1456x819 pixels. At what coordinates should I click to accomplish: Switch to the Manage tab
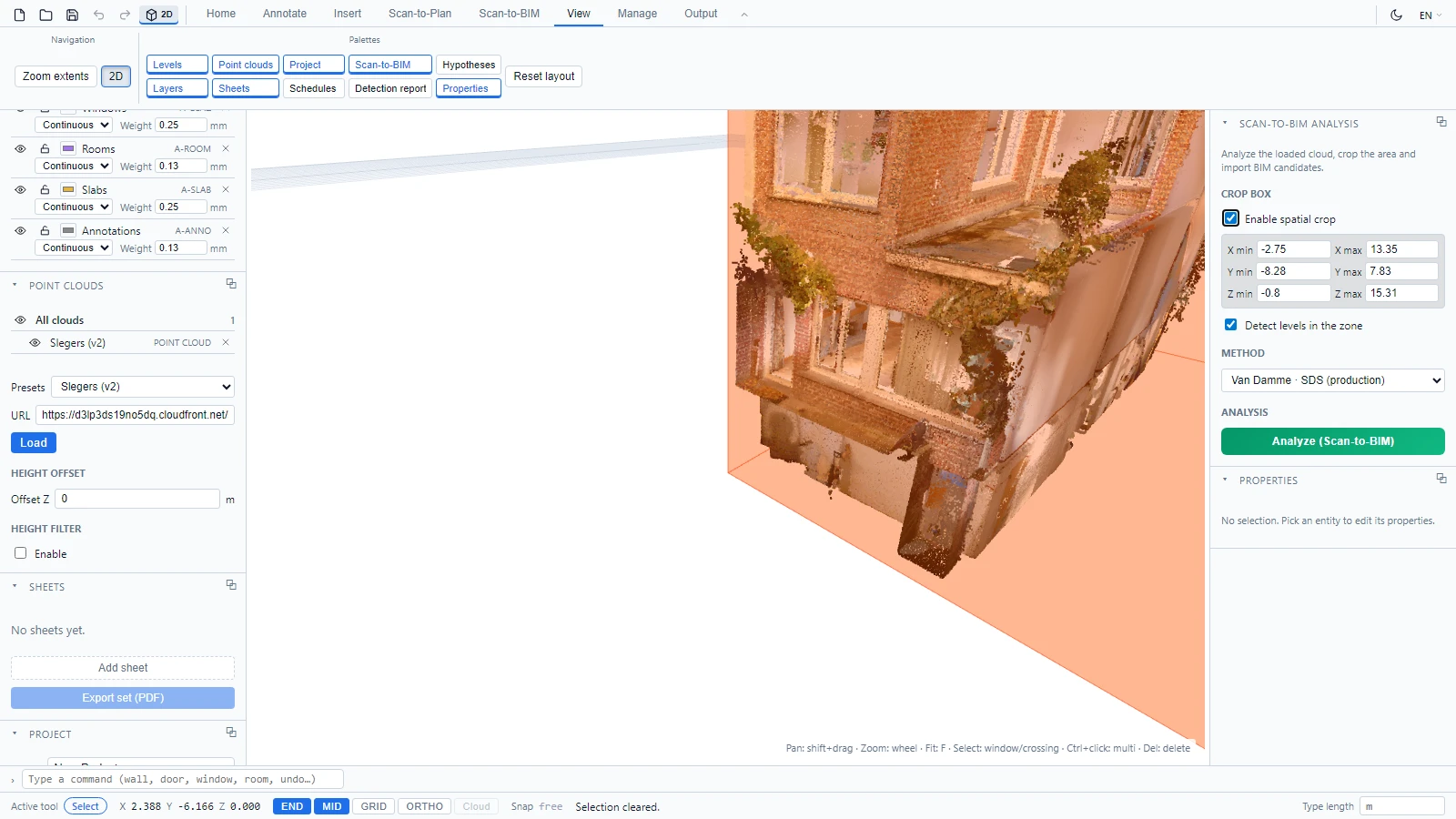click(637, 14)
